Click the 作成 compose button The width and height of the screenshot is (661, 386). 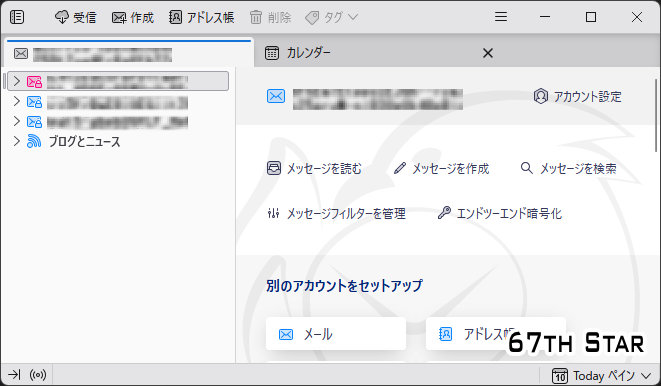133,17
